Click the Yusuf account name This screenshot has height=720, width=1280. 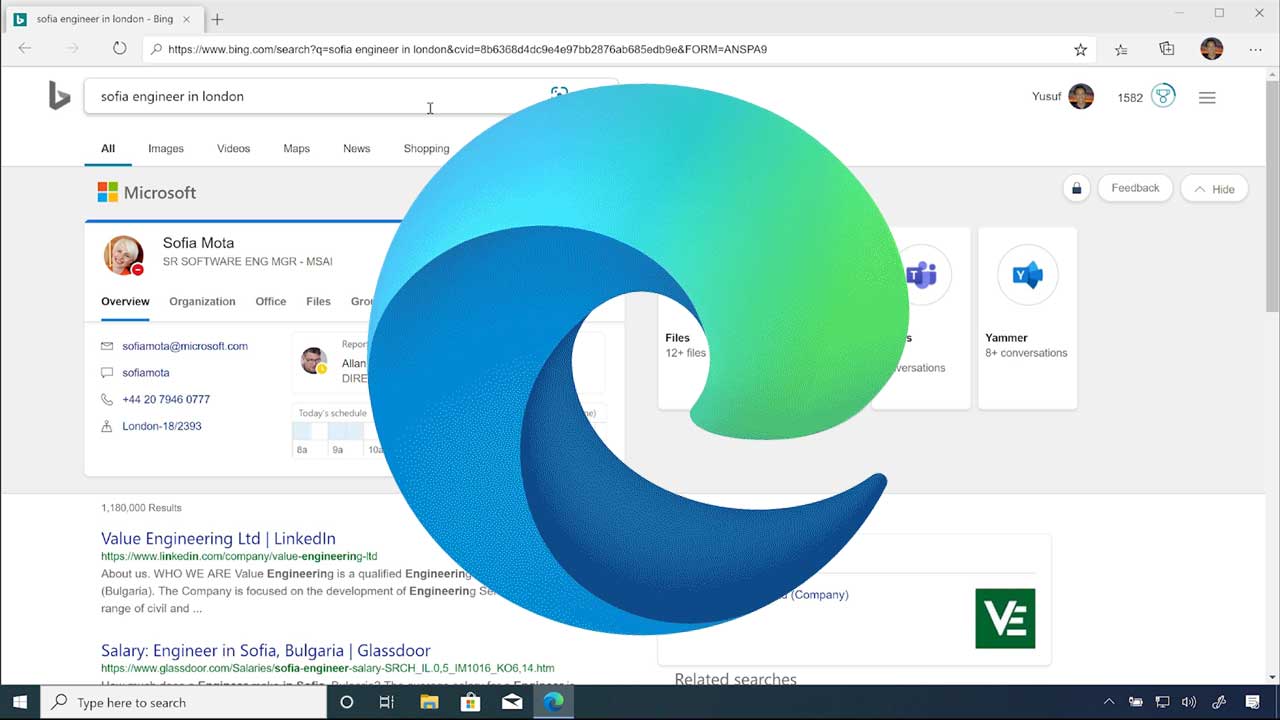pyautogui.click(x=1046, y=97)
